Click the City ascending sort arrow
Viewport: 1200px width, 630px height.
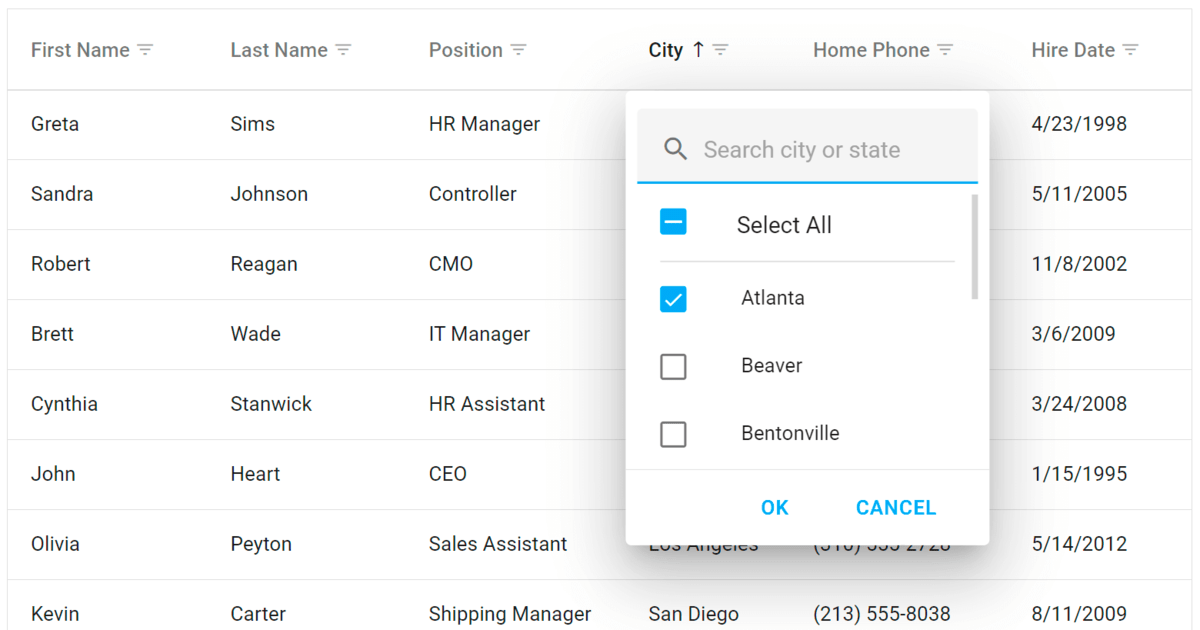(698, 50)
